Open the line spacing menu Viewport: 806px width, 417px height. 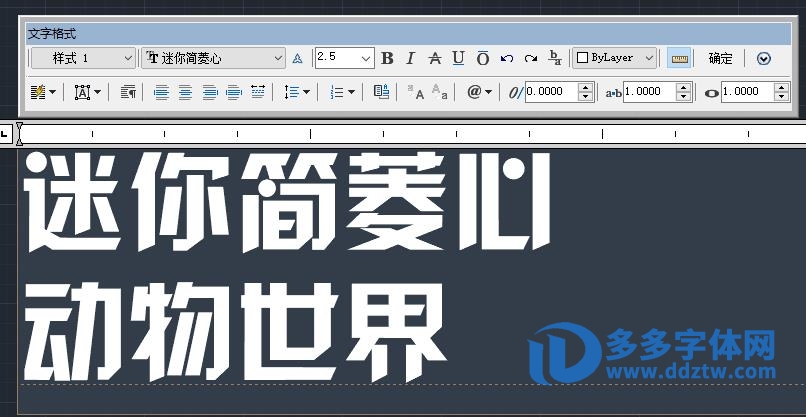pyautogui.click(x=296, y=92)
